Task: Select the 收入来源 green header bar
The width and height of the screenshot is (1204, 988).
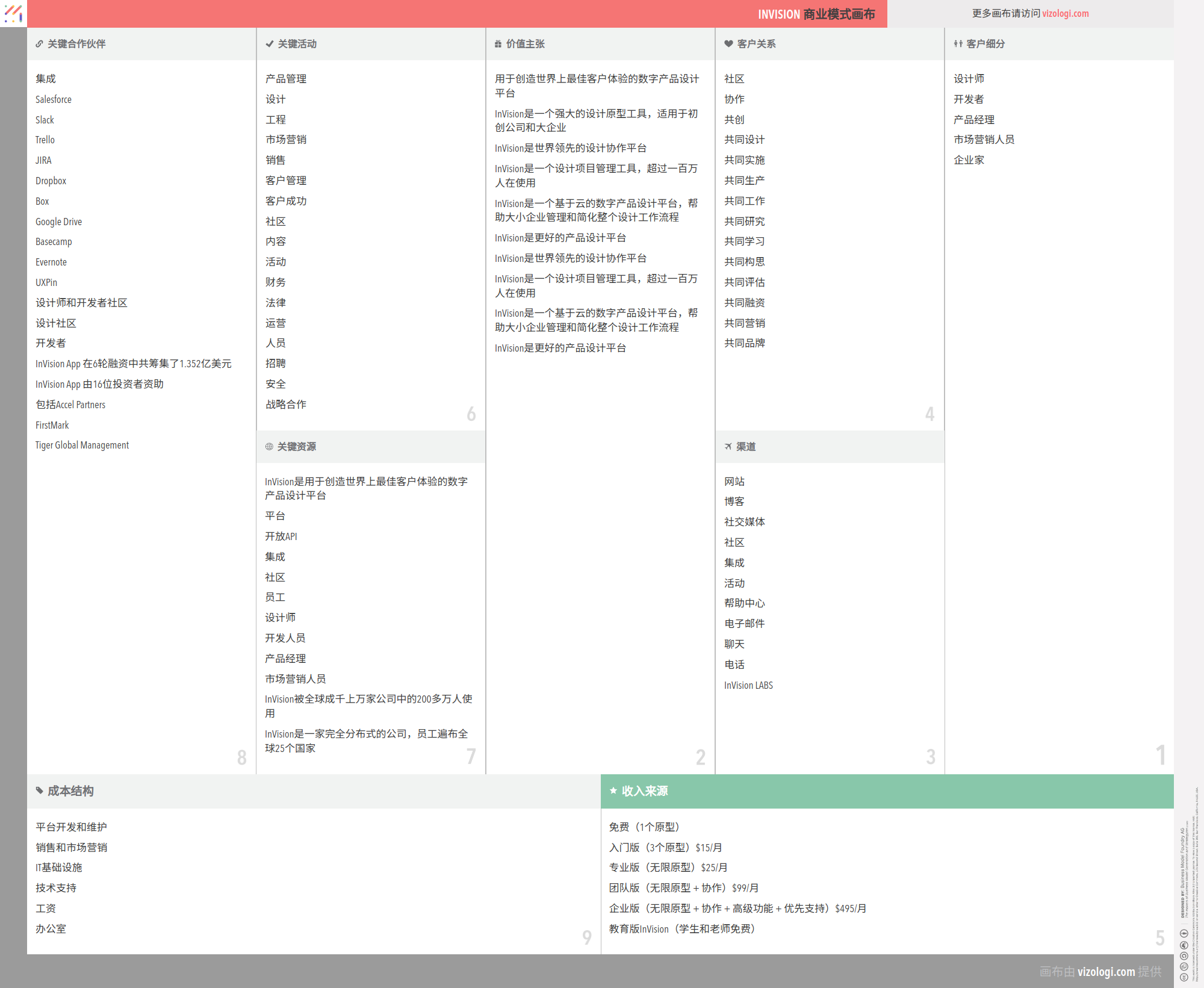Action: pyautogui.click(x=887, y=791)
